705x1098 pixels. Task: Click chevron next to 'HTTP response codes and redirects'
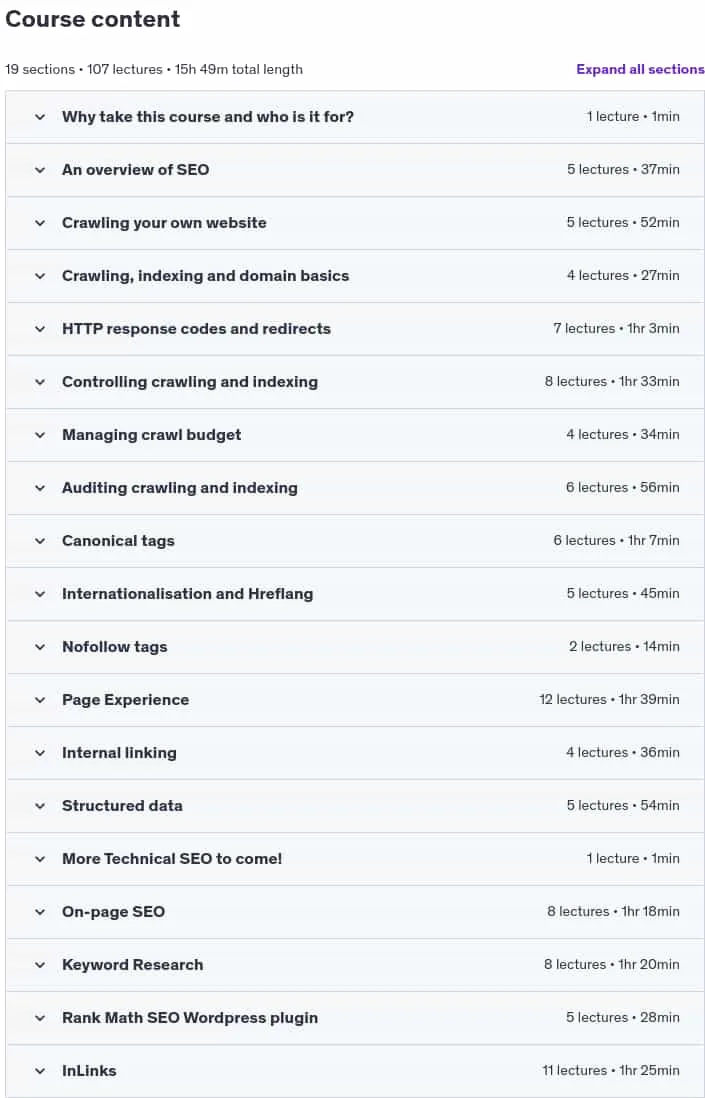coord(40,329)
